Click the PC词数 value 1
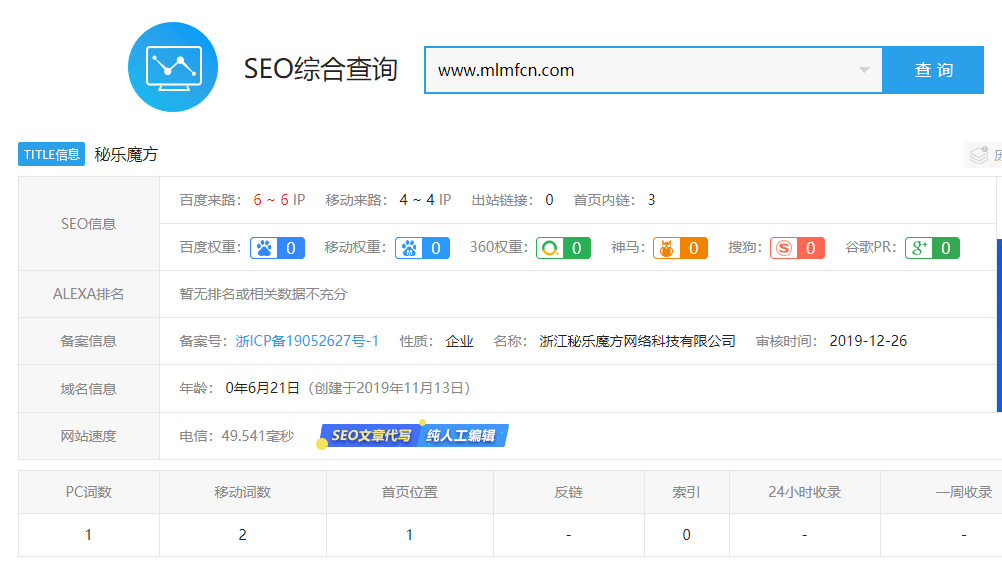1002x565 pixels. point(88,535)
